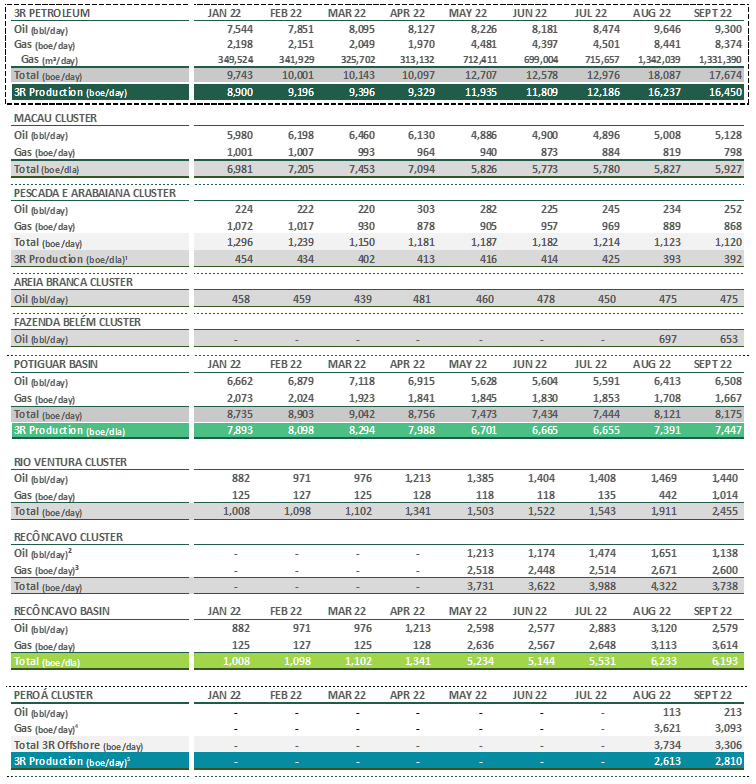Click the RIO VENTURA CLUSTER heading
Viewport: 756px width, 784px height.
click(x=70, y=462)
